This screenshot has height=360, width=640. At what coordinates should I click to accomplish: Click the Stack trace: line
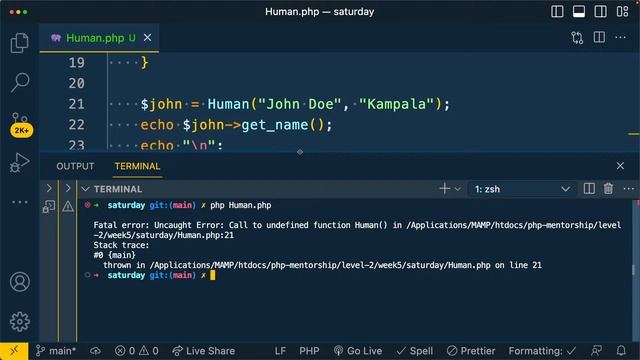[121, 245]
